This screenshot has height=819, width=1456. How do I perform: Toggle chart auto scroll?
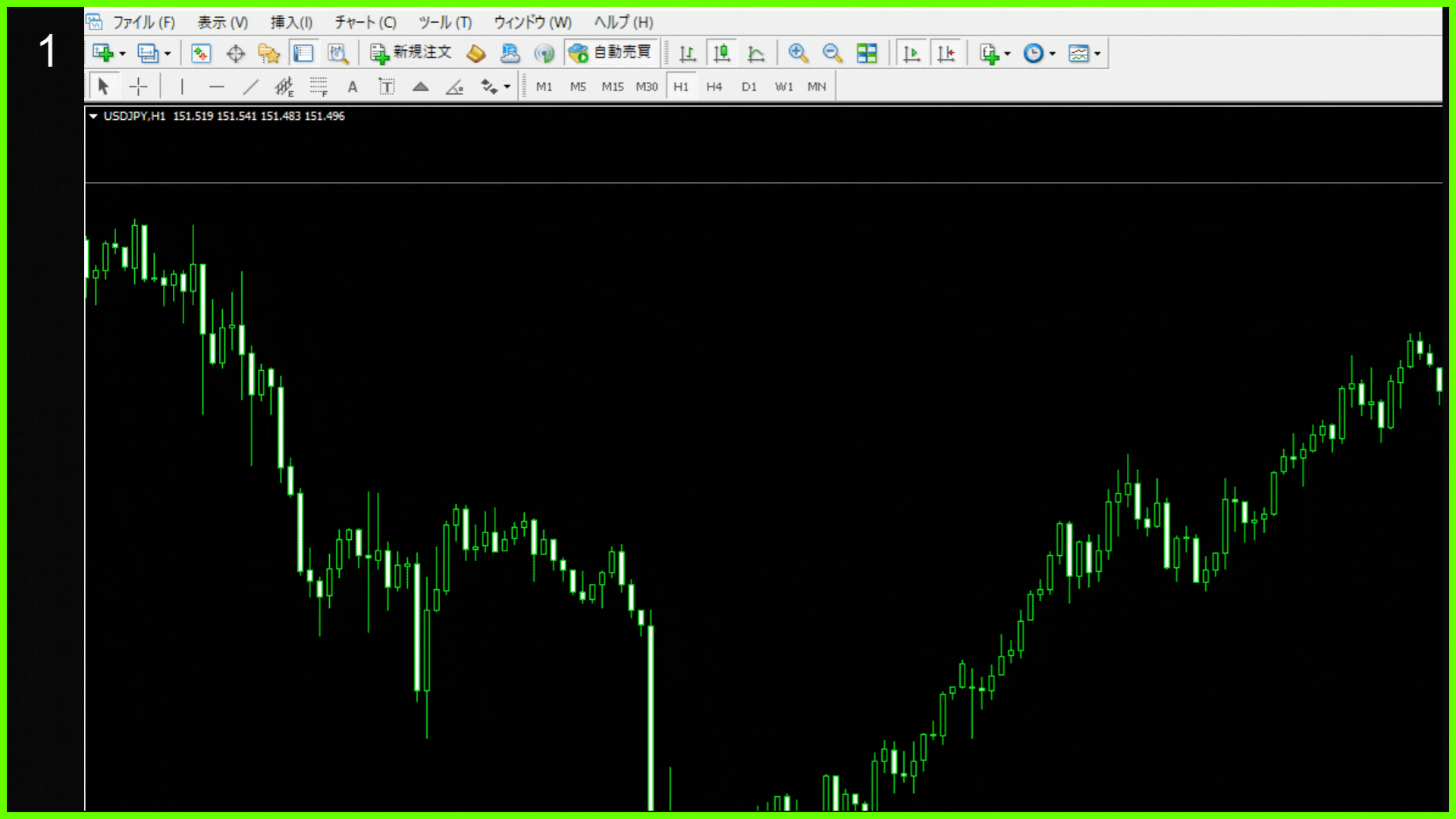tap(912, 53)
